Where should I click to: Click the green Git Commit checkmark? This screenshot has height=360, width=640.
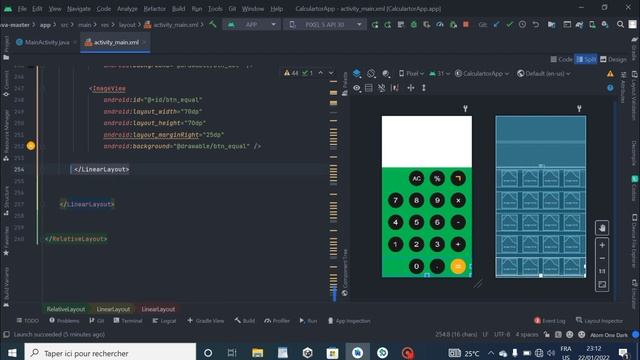pyautogui.click(x=509, y=24)
